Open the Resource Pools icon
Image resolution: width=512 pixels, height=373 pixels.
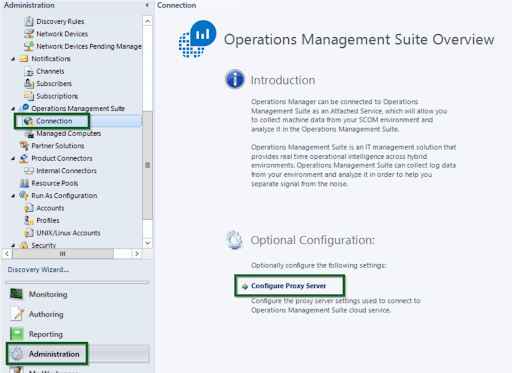coord(24,183)
